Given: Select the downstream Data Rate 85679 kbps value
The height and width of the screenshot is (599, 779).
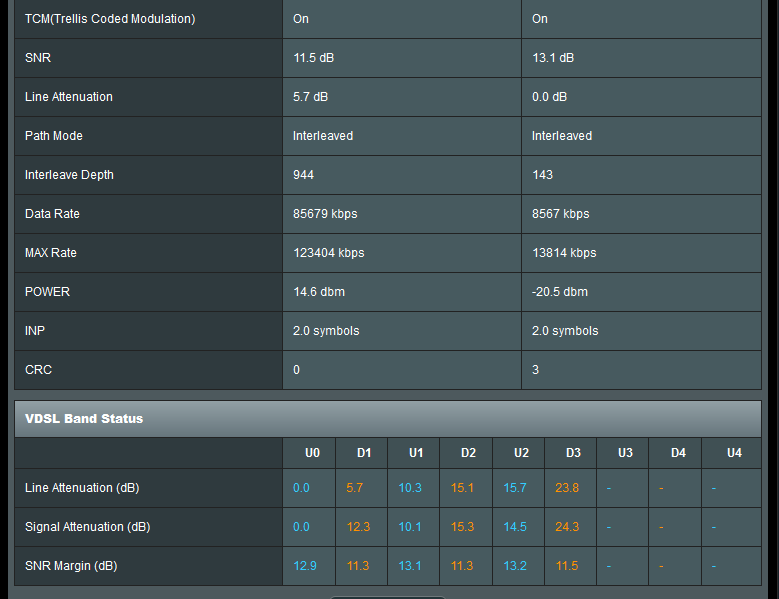Looking at the screenshot, I should [325, 214].
